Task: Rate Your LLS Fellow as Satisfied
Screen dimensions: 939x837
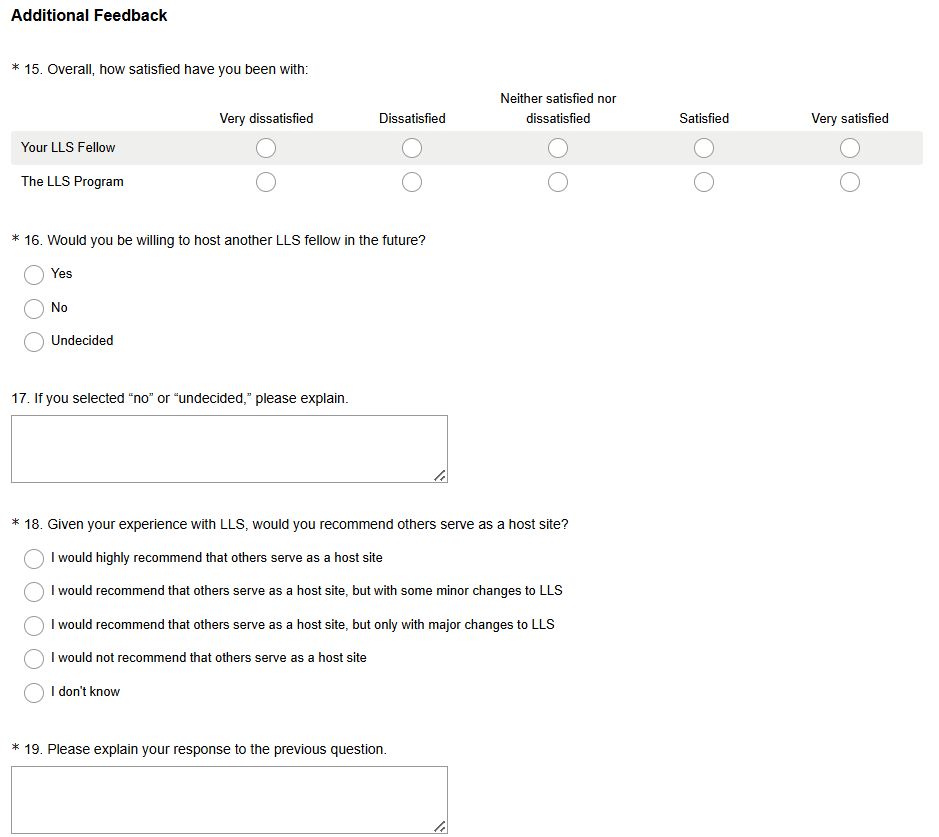Action: (x=704, y=148)
